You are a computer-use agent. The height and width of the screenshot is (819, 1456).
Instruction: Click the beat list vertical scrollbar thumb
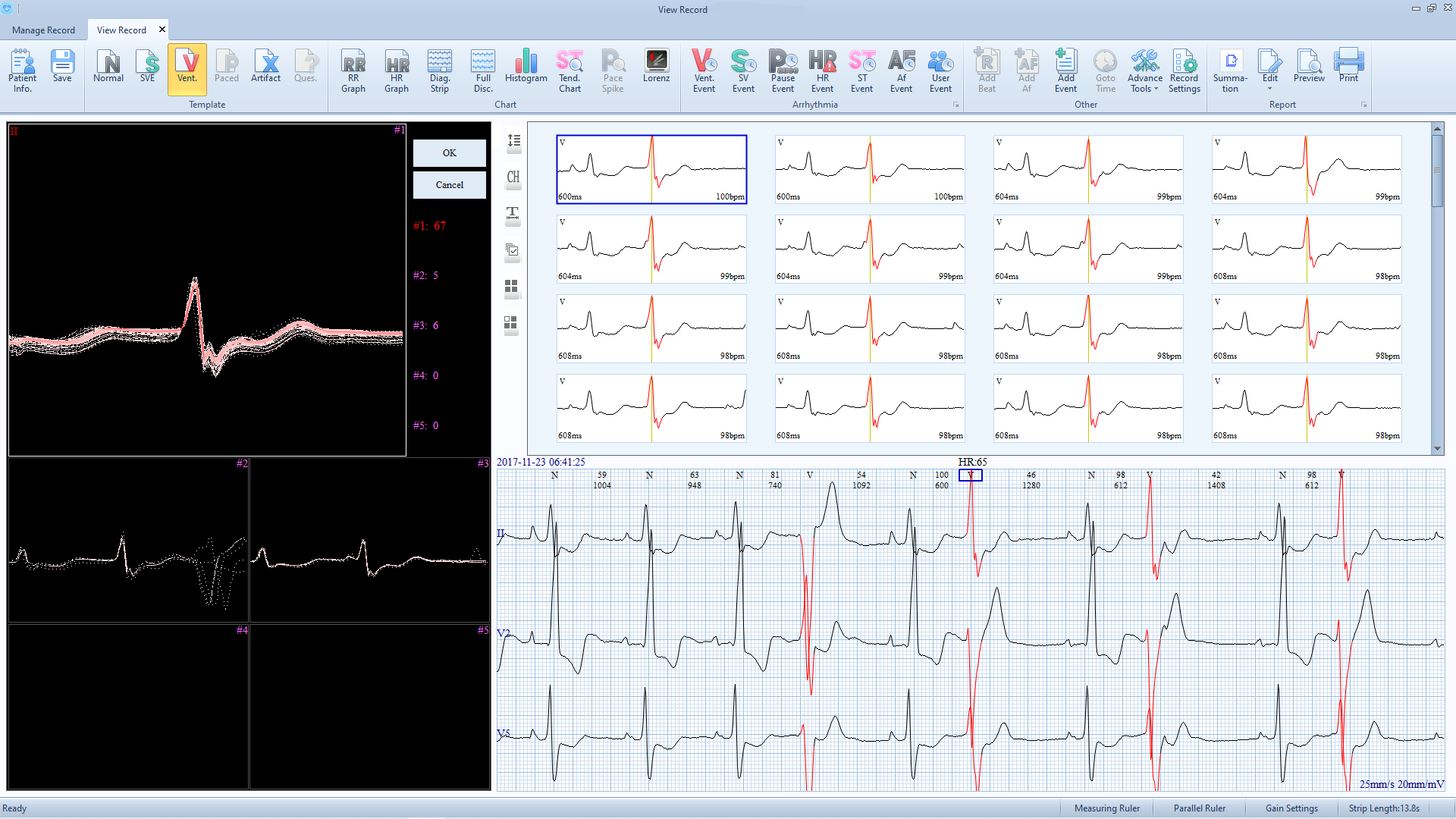pos(1437,171)
